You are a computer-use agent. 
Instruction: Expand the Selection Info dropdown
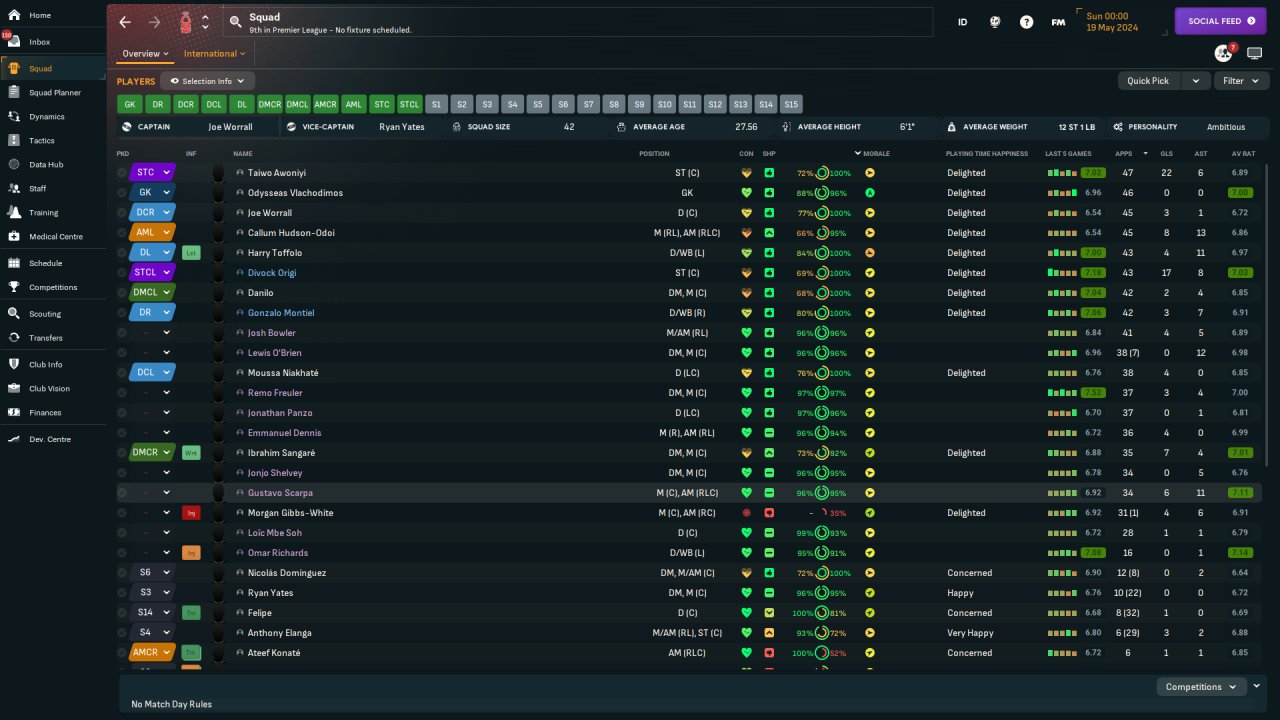pos(207,81)
